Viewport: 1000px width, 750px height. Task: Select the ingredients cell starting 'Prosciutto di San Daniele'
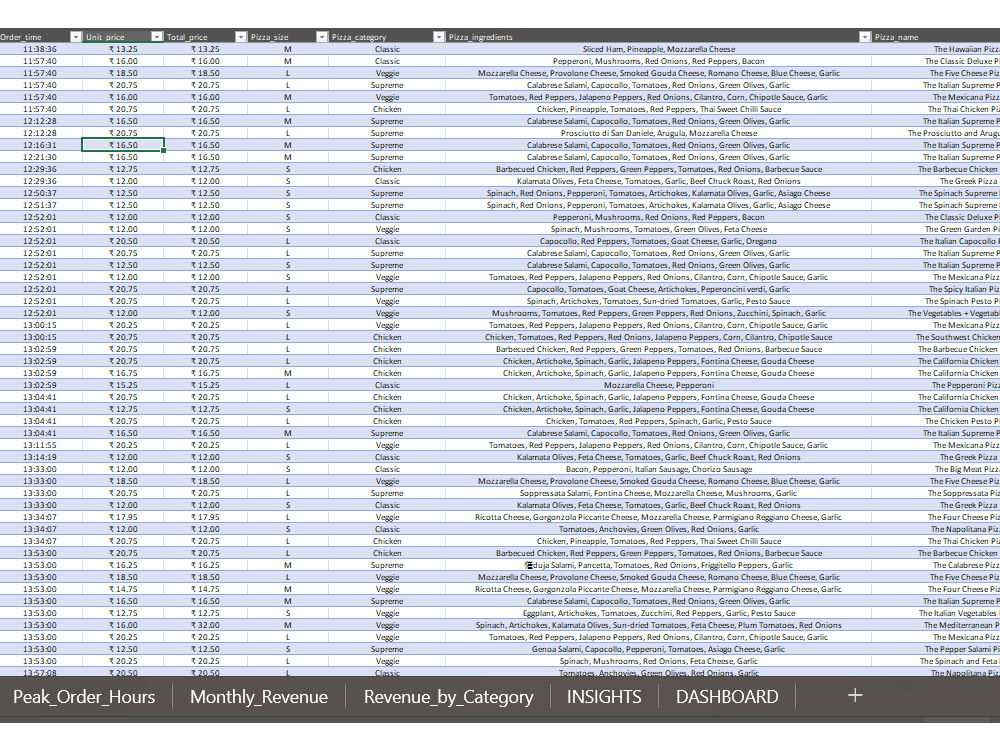658,133
